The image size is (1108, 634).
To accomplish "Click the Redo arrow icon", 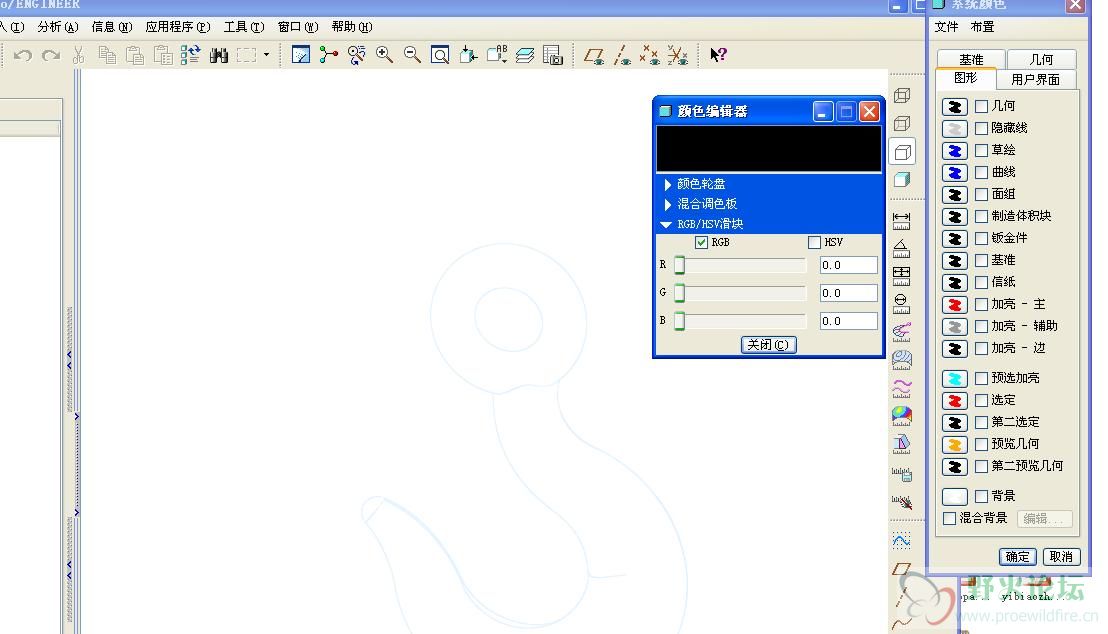I will click(51, 55).
